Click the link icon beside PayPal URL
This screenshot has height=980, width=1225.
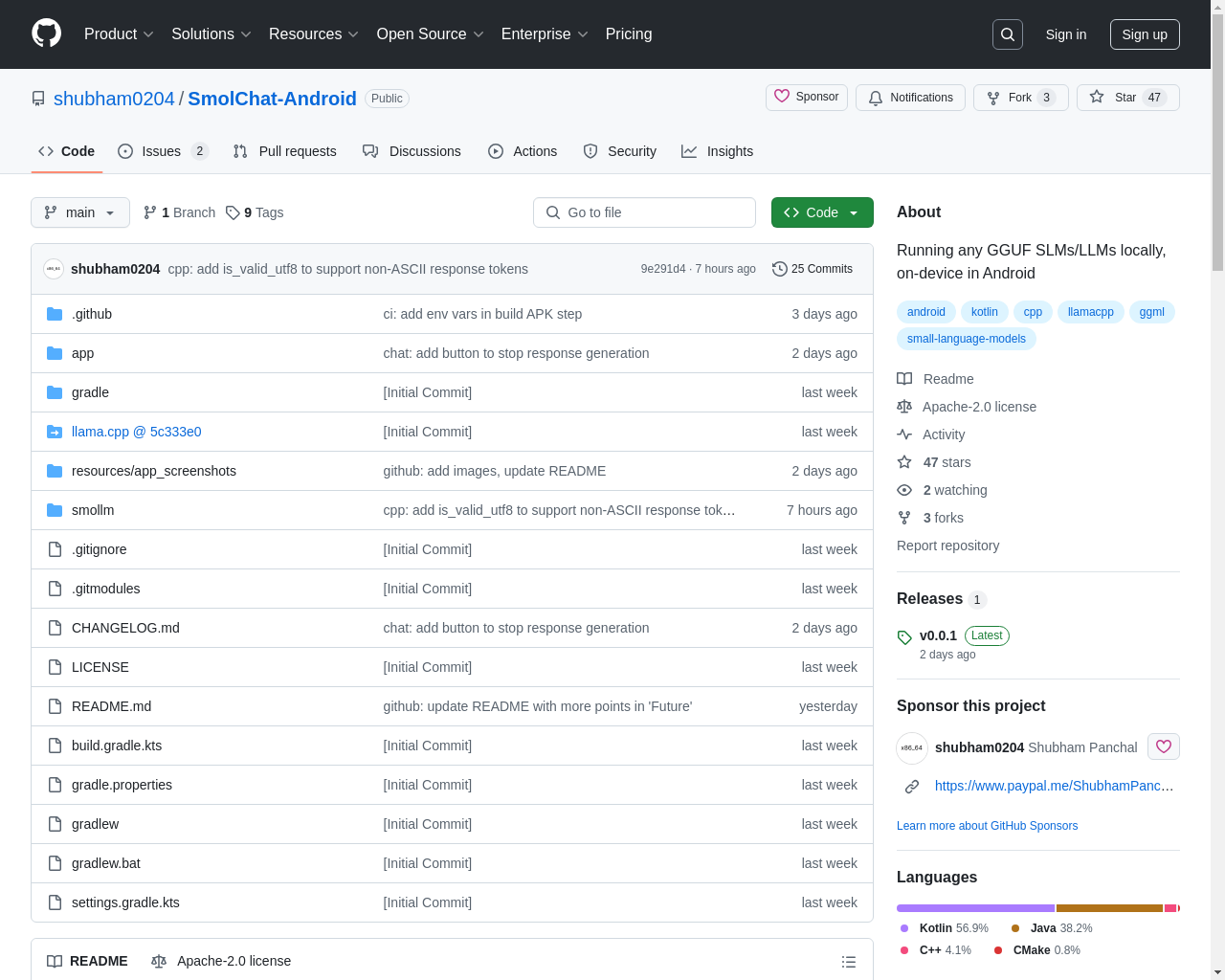click(912, 786)
